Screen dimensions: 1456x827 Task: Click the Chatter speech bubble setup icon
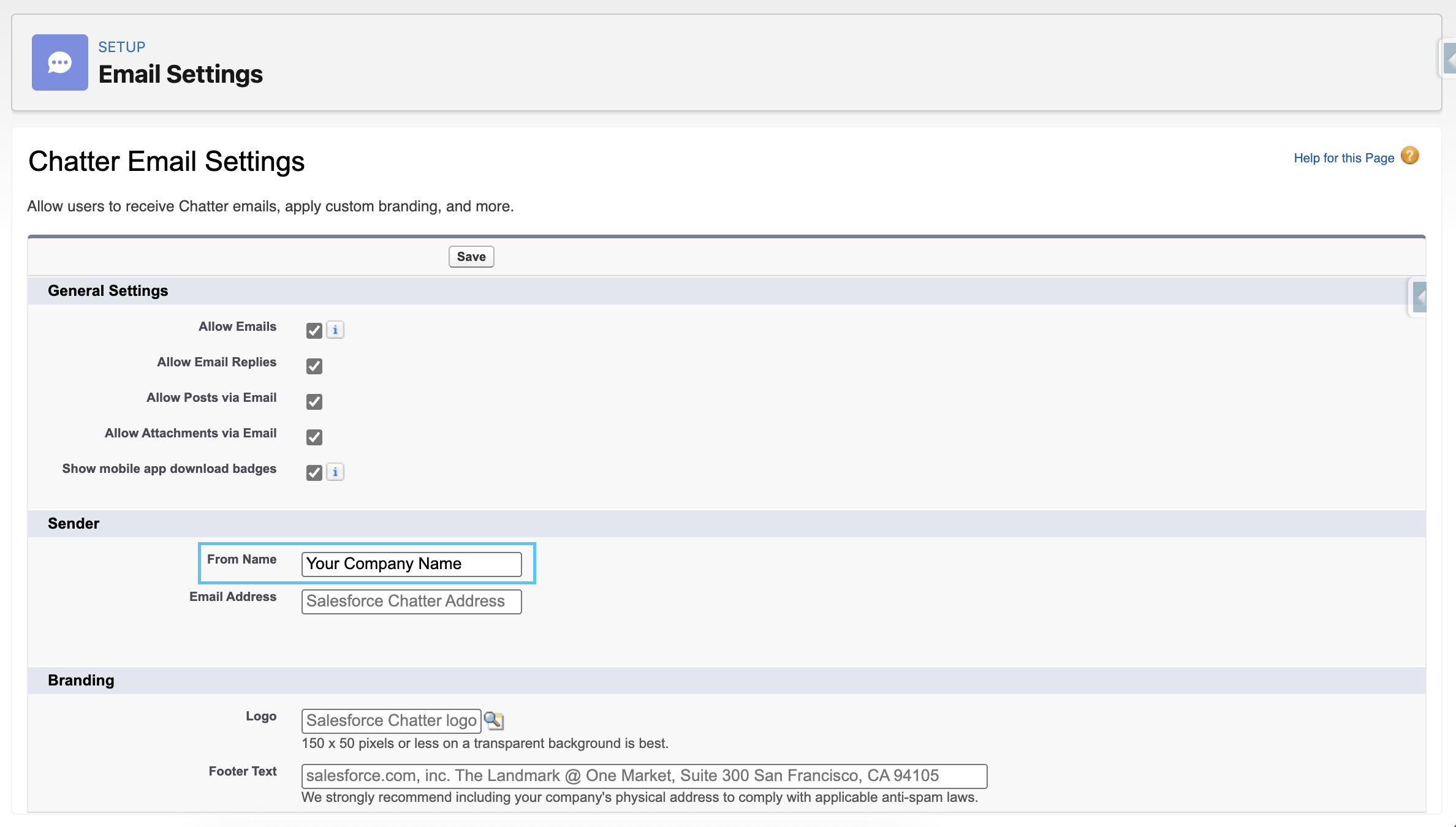(60, 62)
